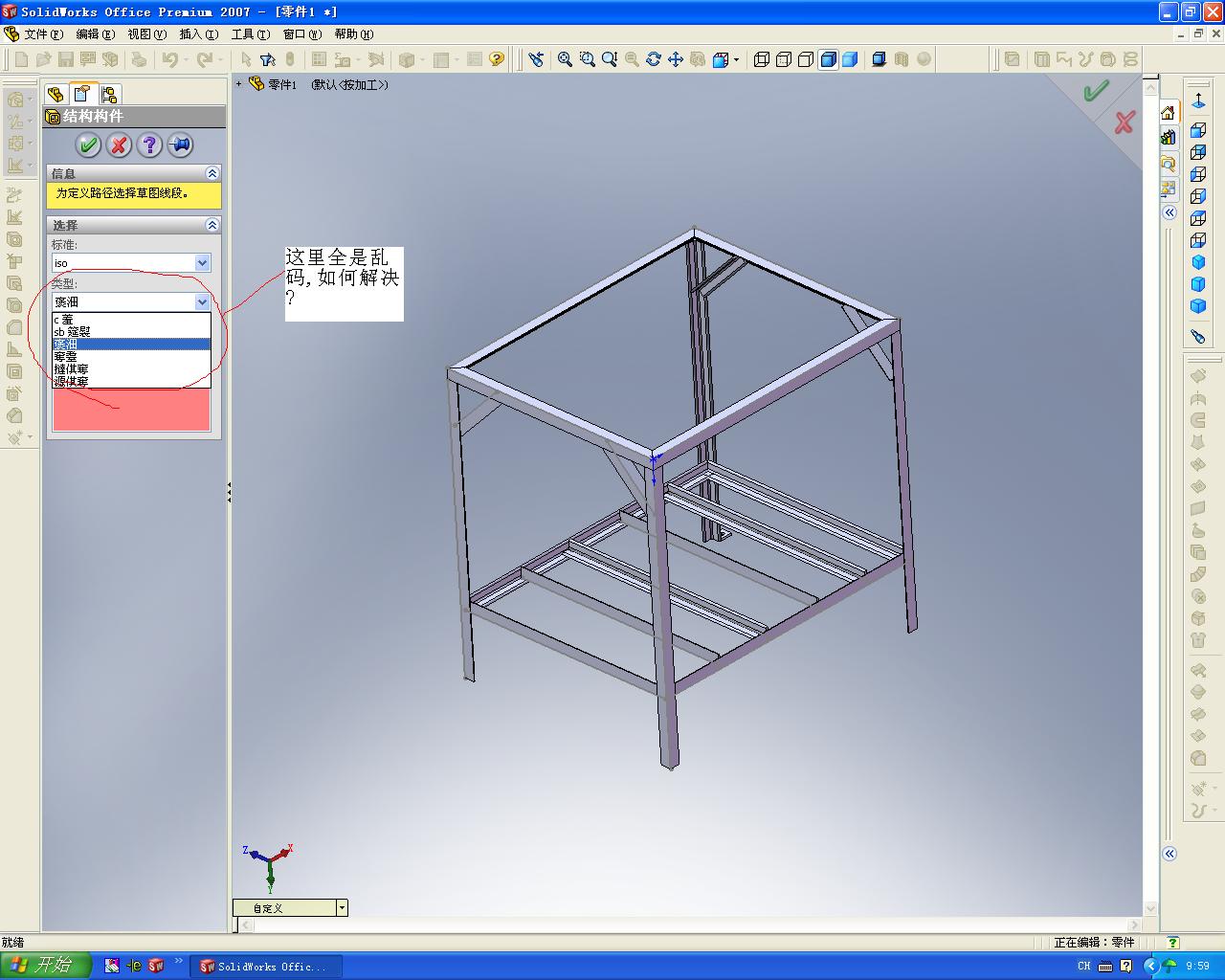Click Zoom to Fit
Image resolution: width=1225 pixels, height=980 pixels.
pos(565,59)
